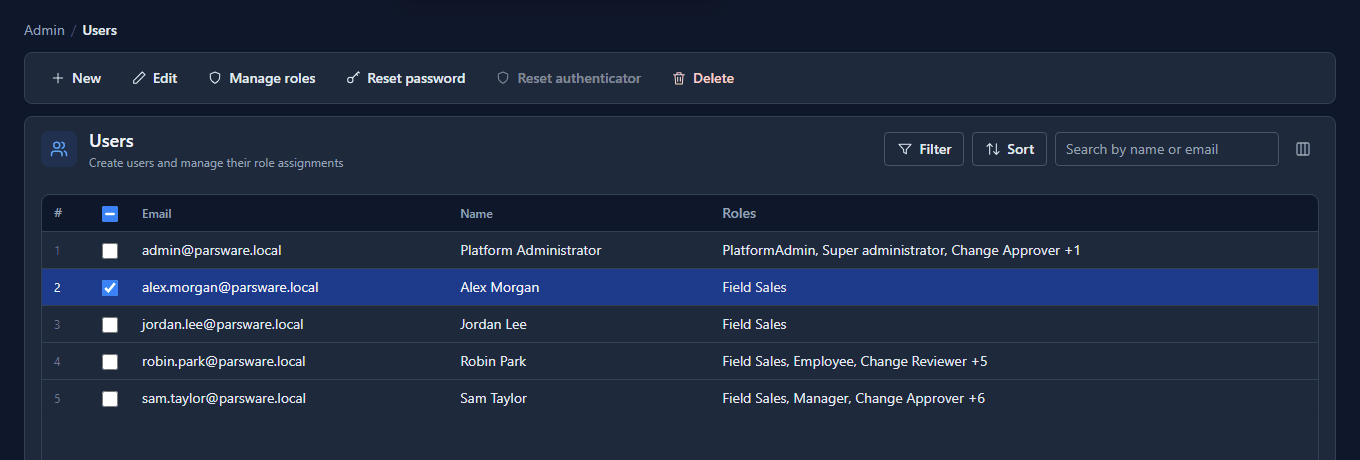This screenshot has width=1360, height=460.
Task: Click Jordan Lee's Field Sales role cell
Action: click(754, 324)
